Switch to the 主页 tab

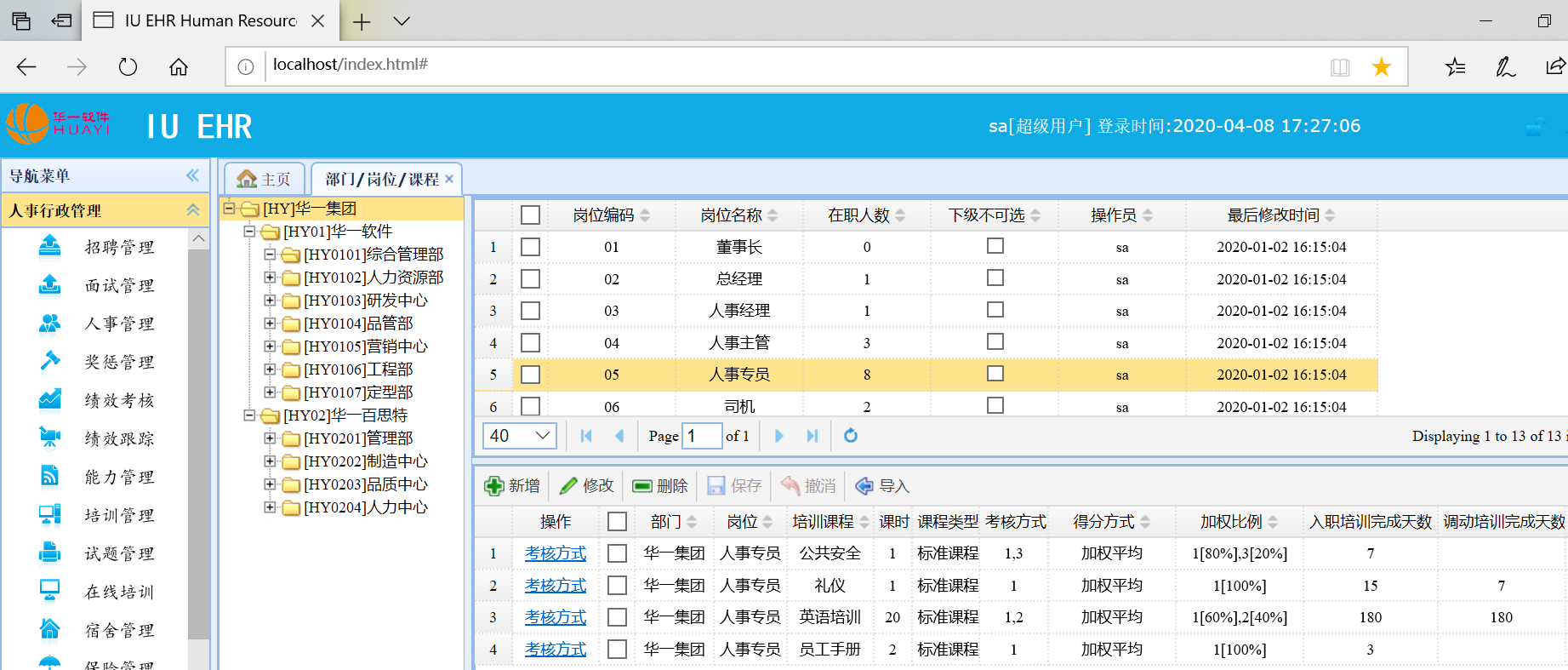point(264,179)
